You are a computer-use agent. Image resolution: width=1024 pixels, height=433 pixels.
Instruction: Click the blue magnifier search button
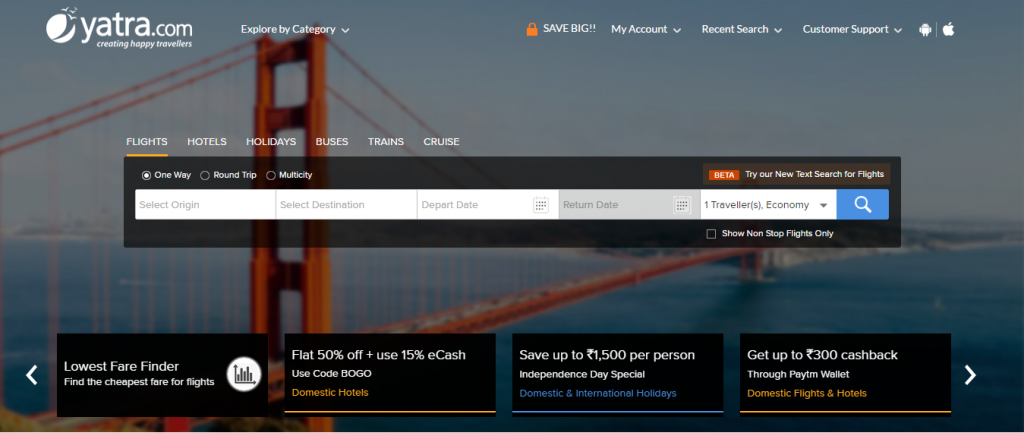point(863,204)
